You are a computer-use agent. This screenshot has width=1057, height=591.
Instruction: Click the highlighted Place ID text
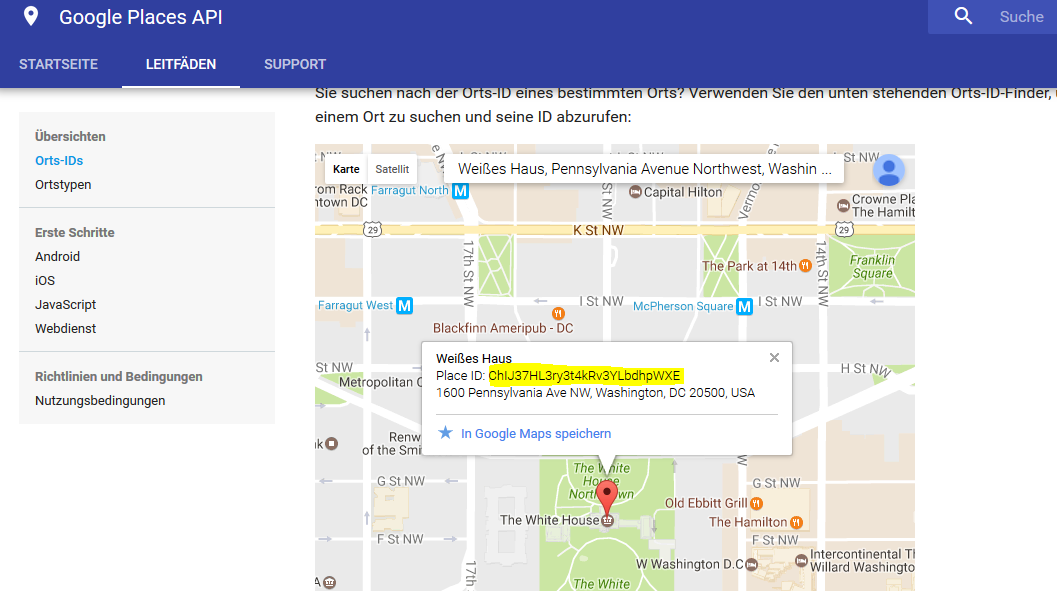tap(584, 375)
